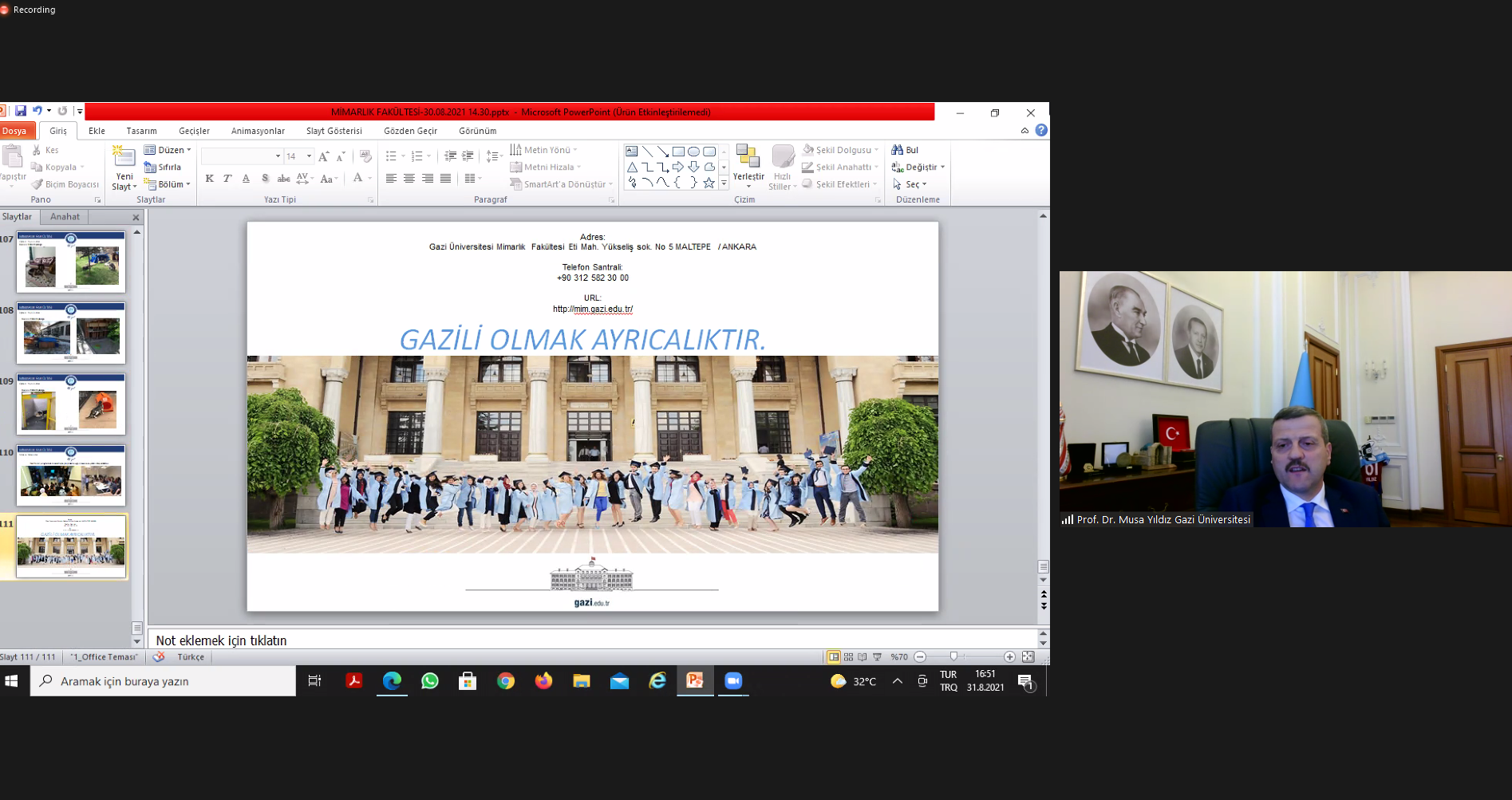This screenshot has width=1512, height=800.
Task: Center the paragraph text
Action: [409, 179]
